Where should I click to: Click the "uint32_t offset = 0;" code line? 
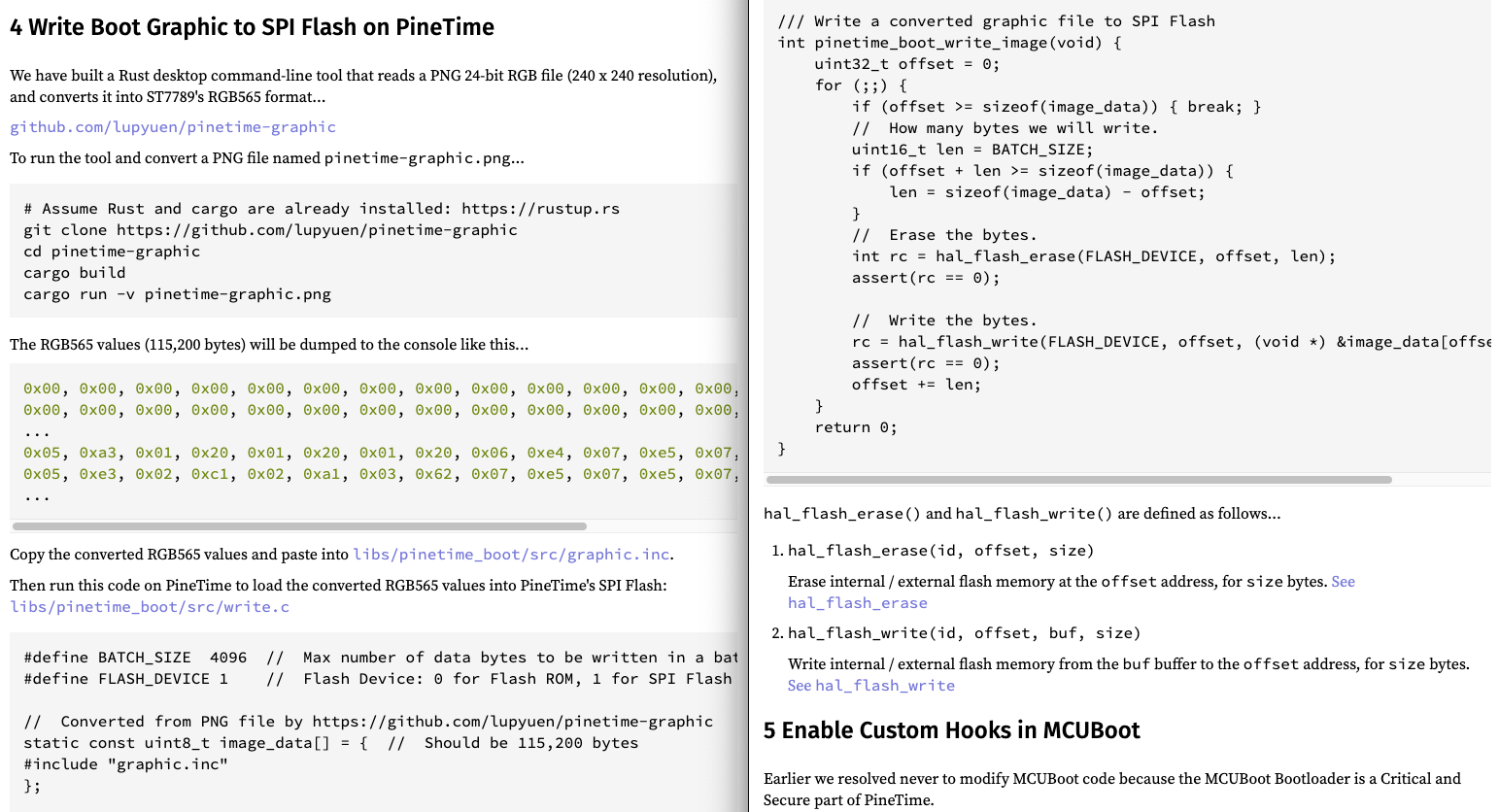click(x=906, y=64)
